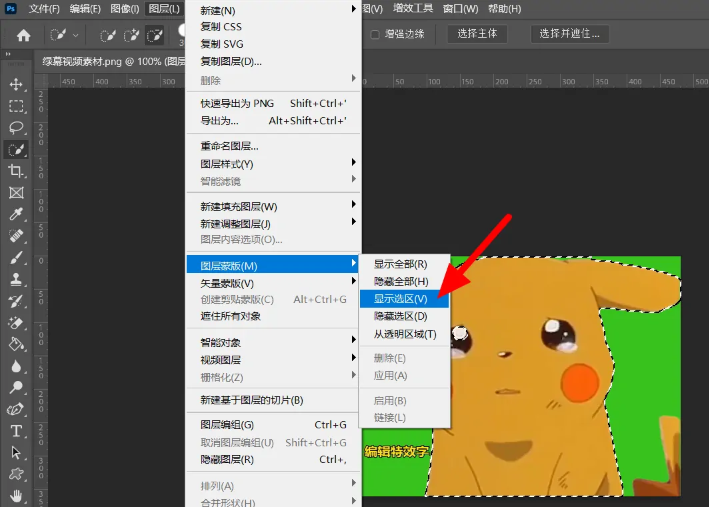The image size is (709, 507).
Task: Select the Lasso tool
Action: point(16,128)
